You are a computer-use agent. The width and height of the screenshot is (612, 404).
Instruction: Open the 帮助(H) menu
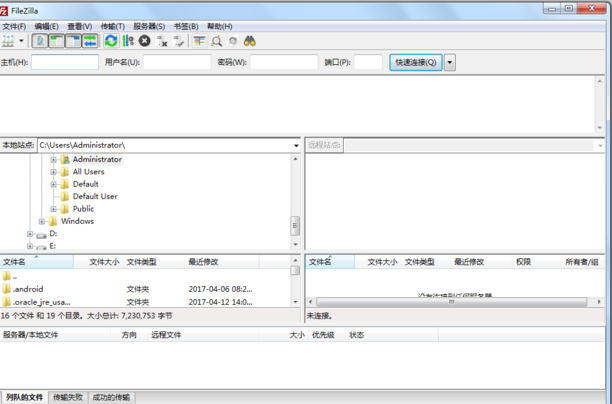[220, 26]
